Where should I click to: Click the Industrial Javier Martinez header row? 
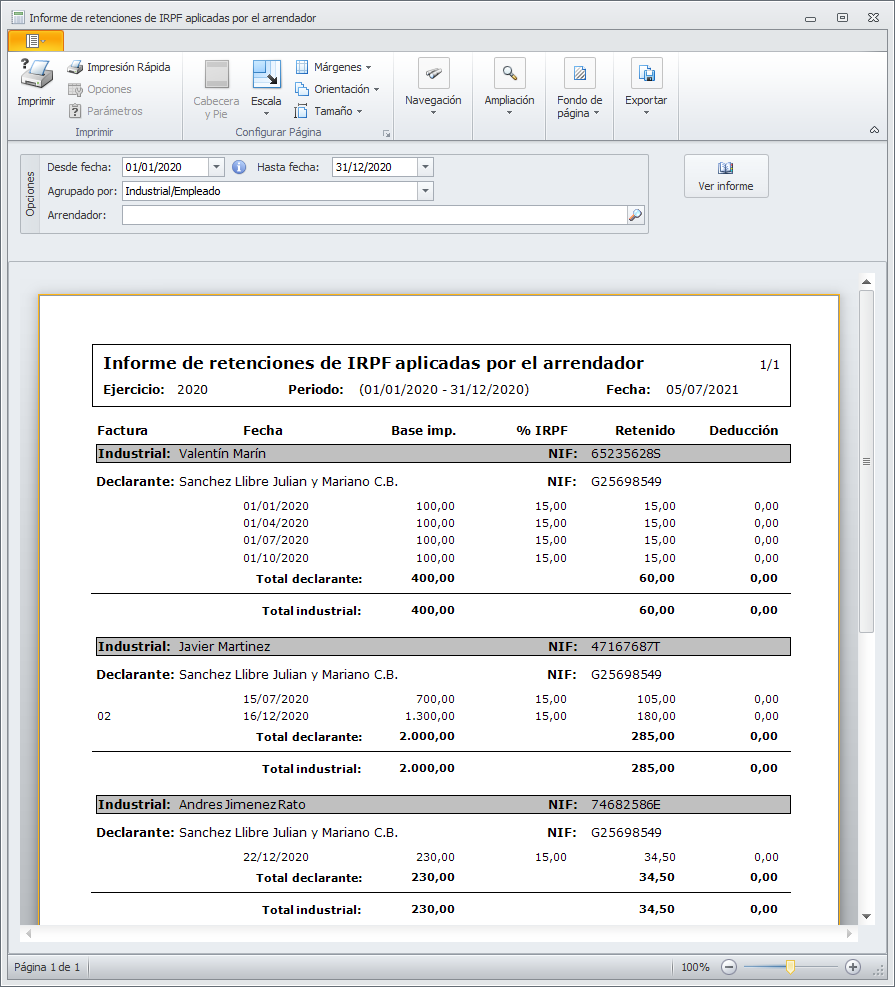coord(444,647)
